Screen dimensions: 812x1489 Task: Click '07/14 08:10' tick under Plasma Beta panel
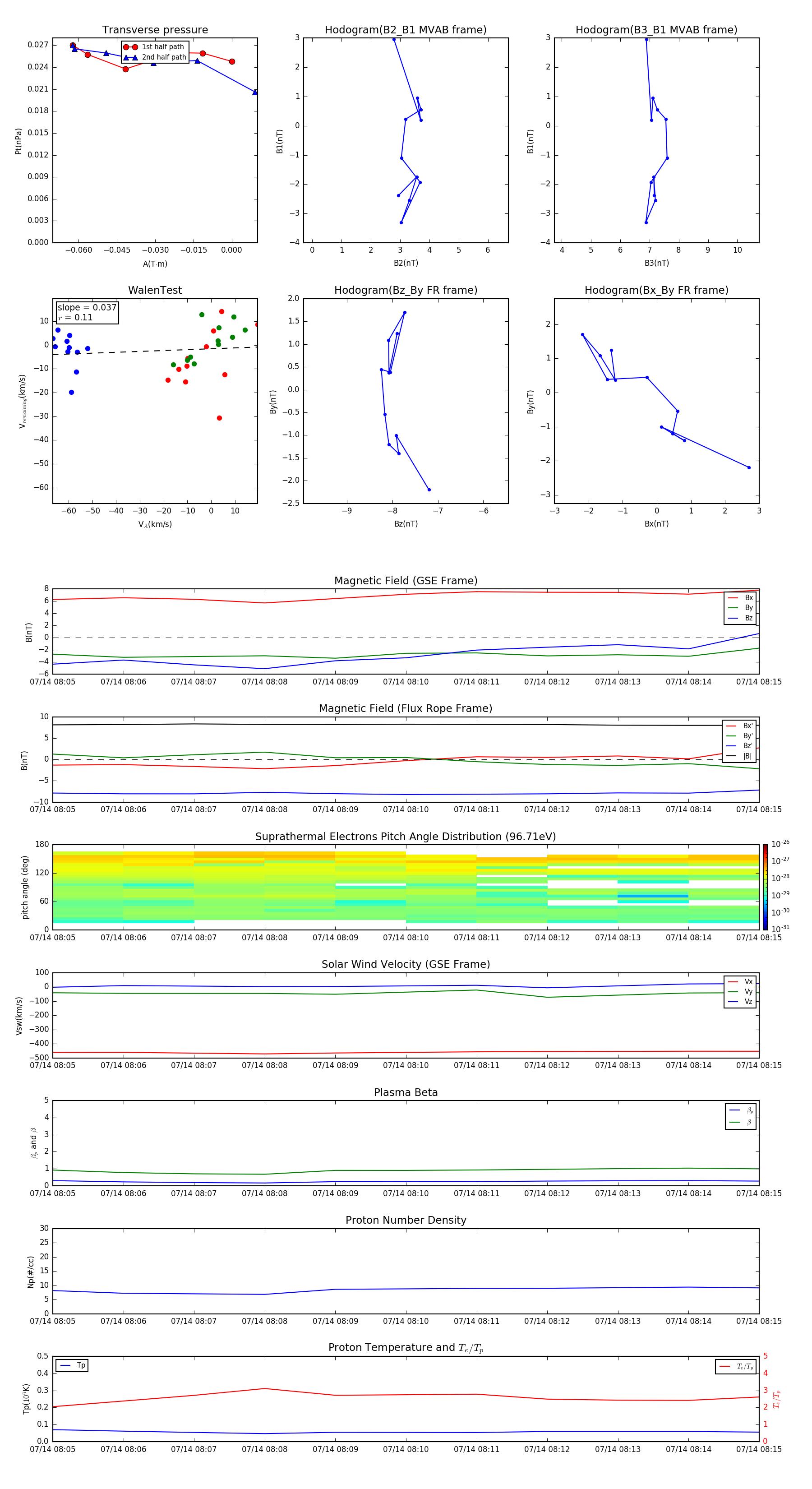pos(406,1193)
